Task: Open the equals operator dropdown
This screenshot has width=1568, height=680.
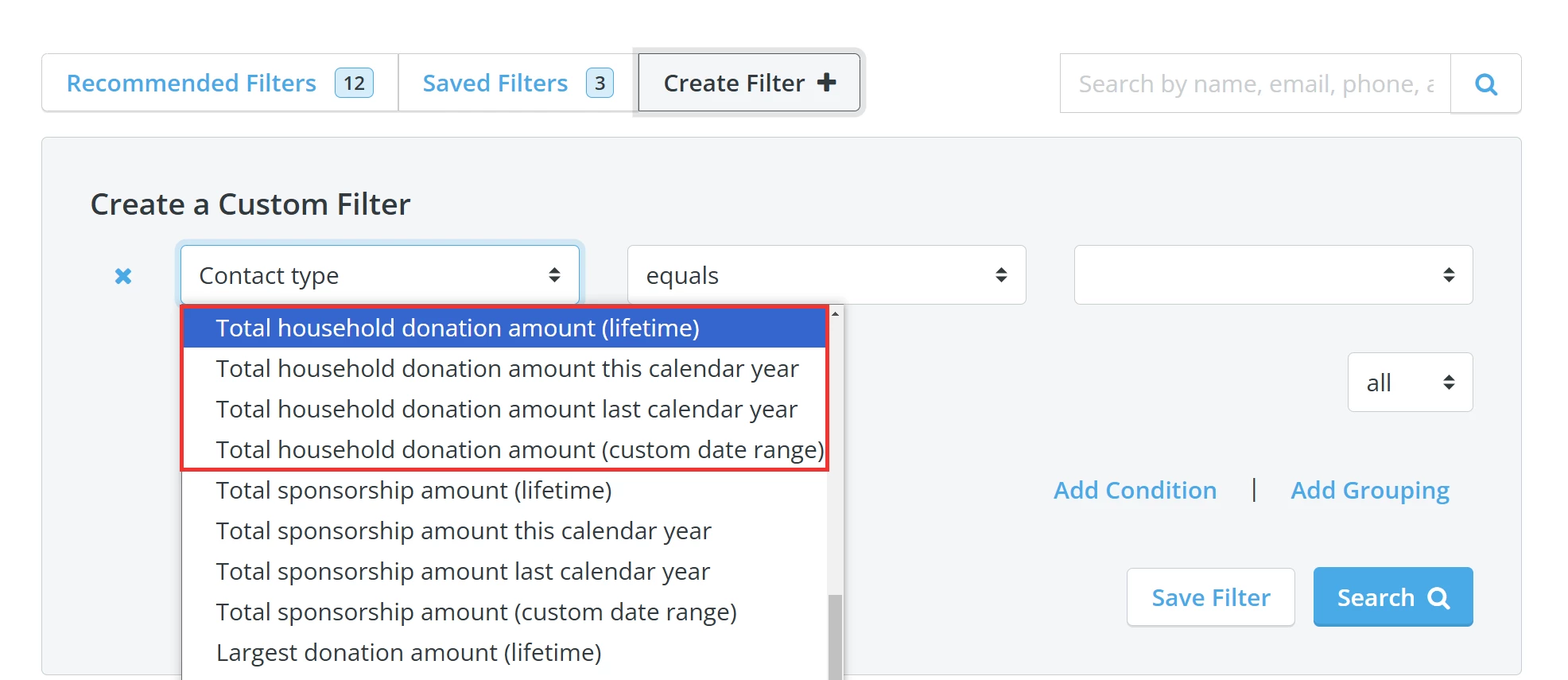Action: coord(826,275)
